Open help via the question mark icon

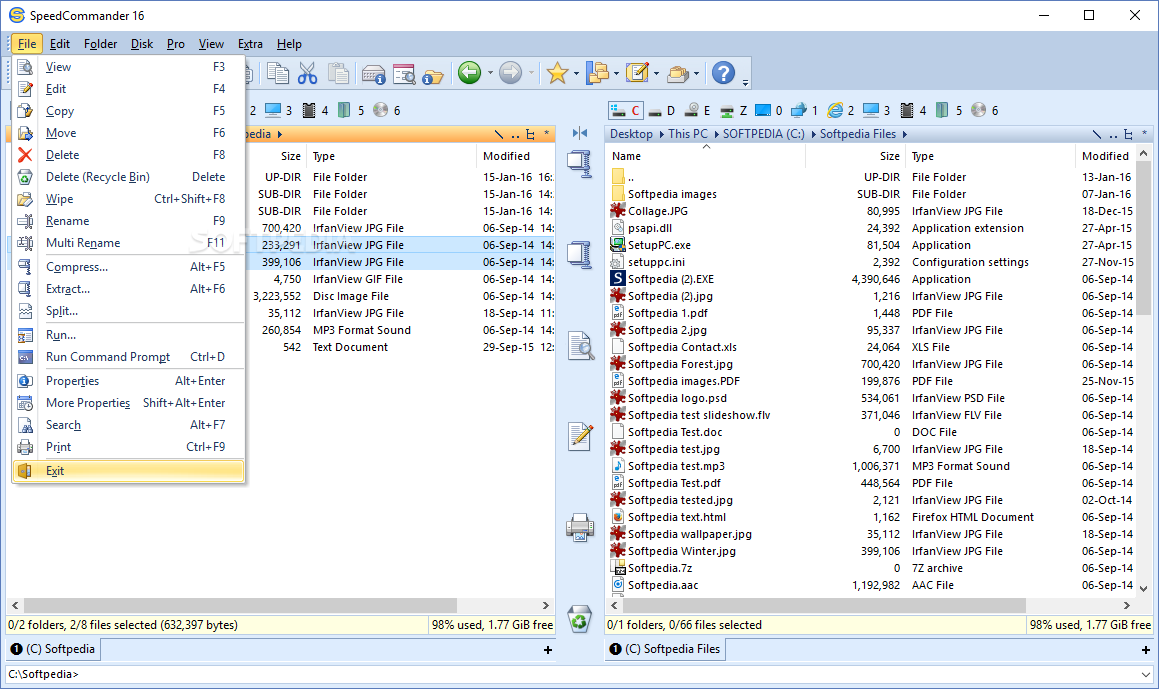[724, 72]
